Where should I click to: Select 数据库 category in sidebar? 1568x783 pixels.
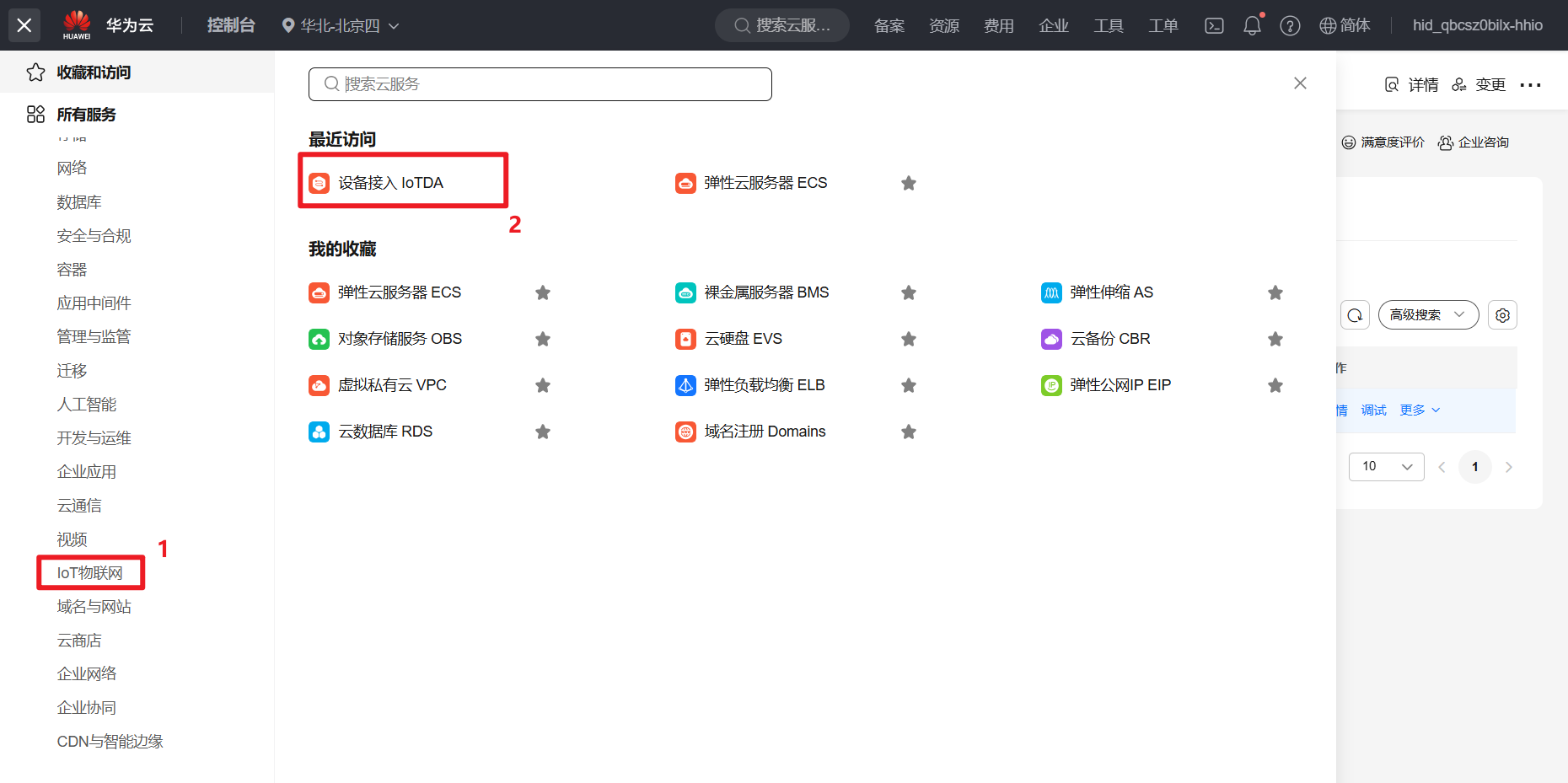[x=79, y=202]
